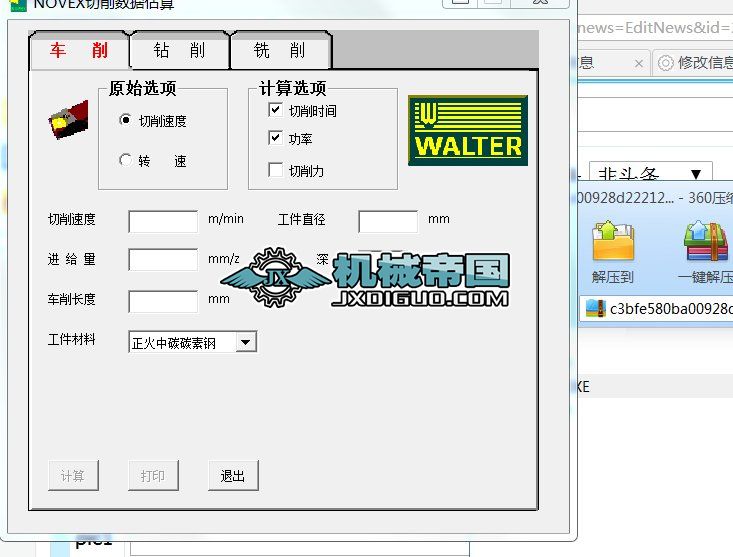This screenshot has height=557, width=733.
Task: Switch to the 修改信息 browser tab
Action: [x=693, y=63]
